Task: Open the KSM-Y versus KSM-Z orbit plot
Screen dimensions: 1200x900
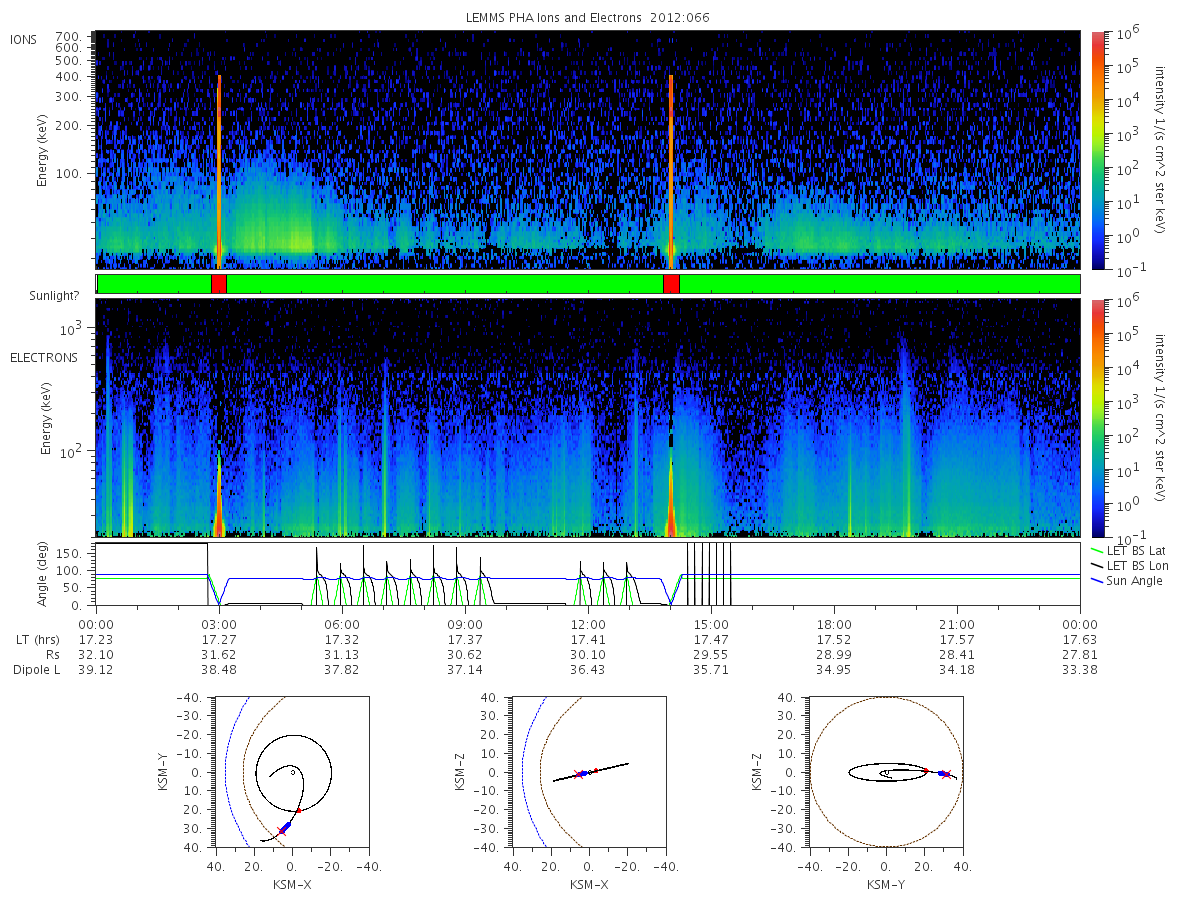Action: 885,772
